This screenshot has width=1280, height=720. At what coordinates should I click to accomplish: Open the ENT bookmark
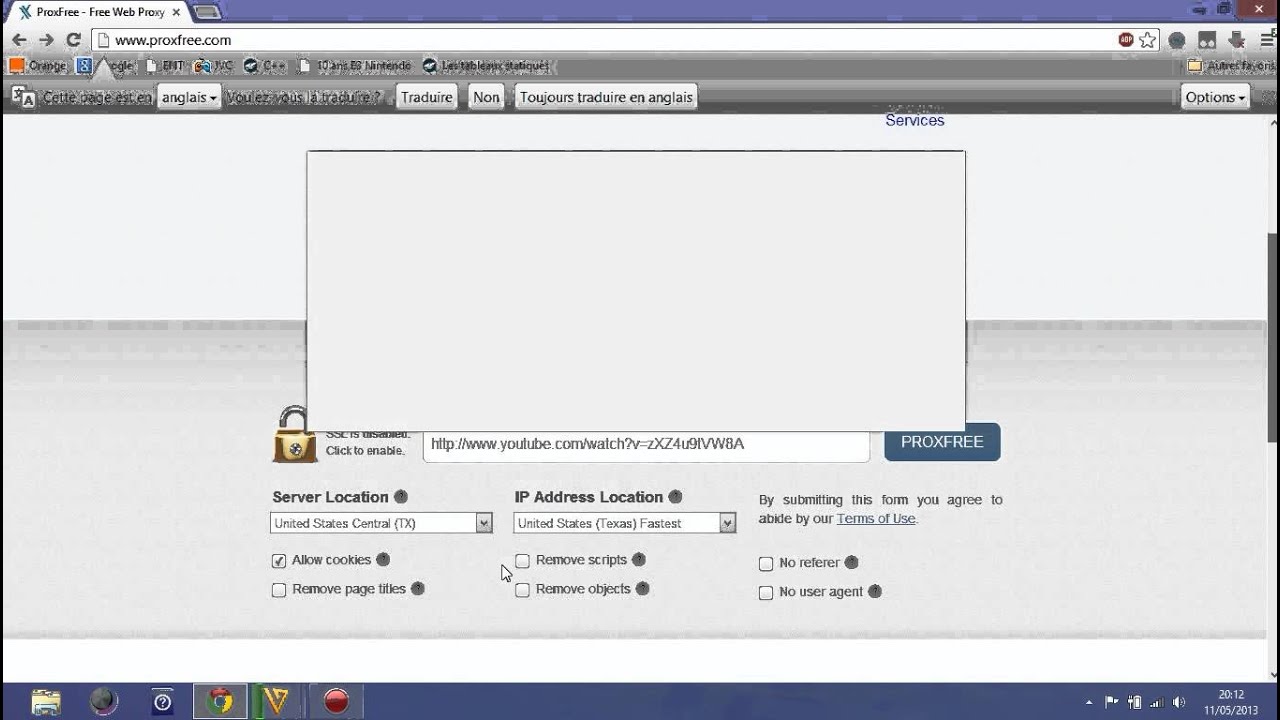tap(165, 66)
